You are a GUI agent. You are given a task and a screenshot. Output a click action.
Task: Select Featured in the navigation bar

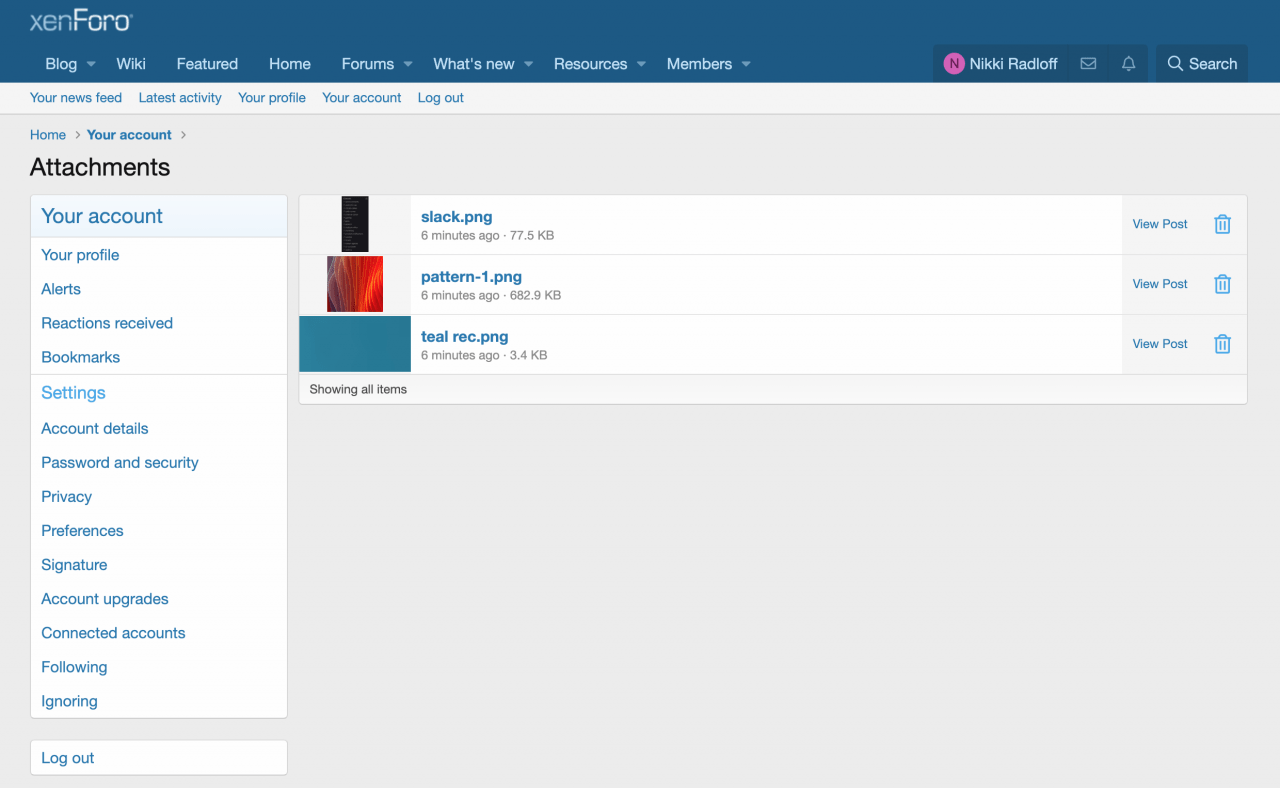[207, 64]
